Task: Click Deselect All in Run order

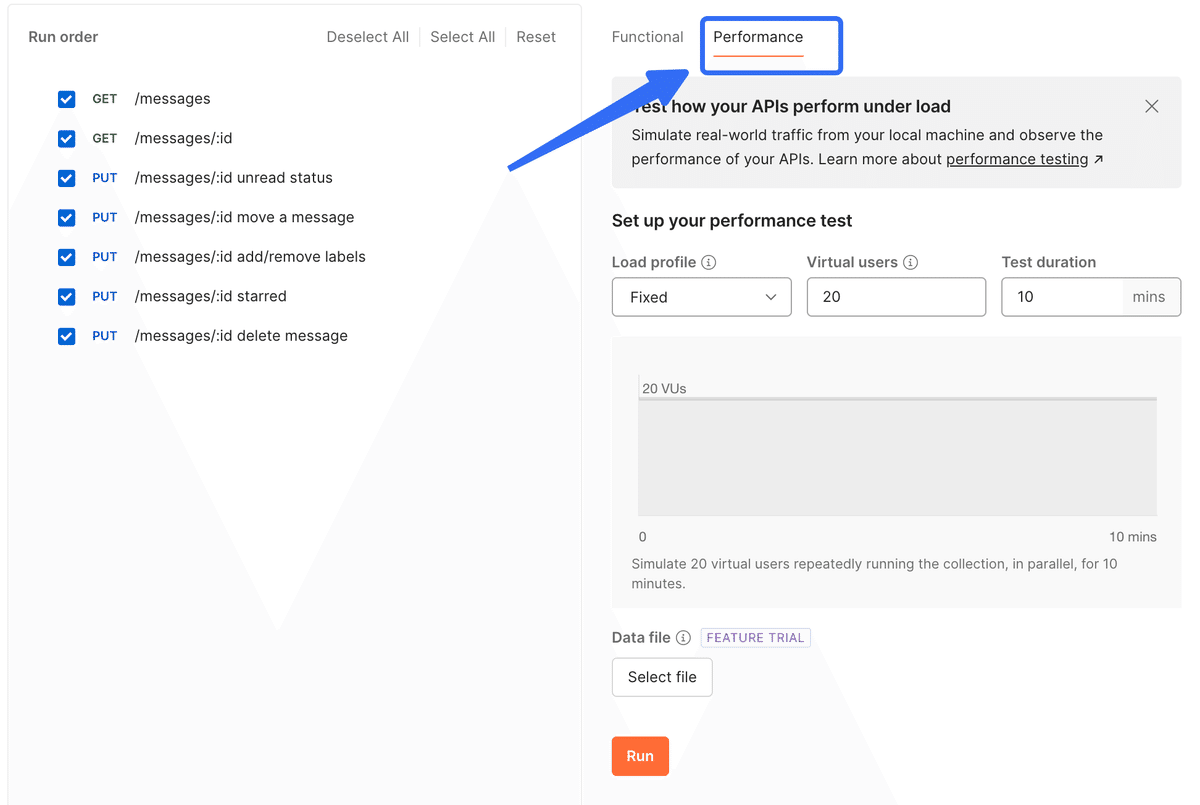Action: pyautogui.click(x=368, y=37)
